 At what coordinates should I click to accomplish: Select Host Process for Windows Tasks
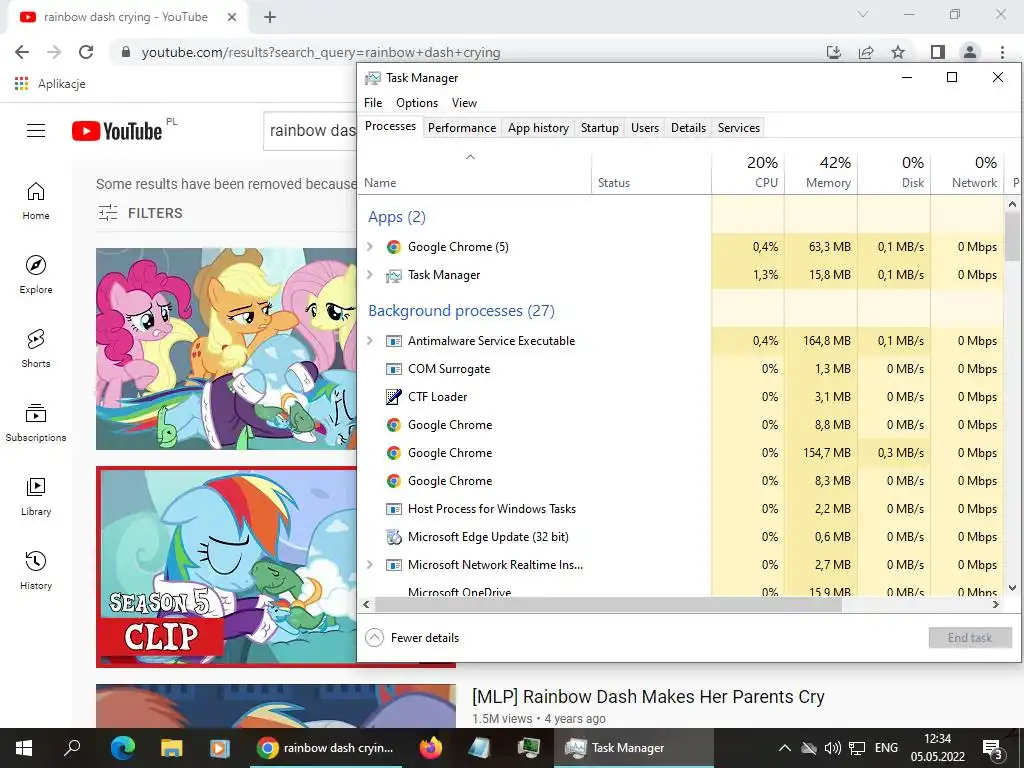coord(681,509)
